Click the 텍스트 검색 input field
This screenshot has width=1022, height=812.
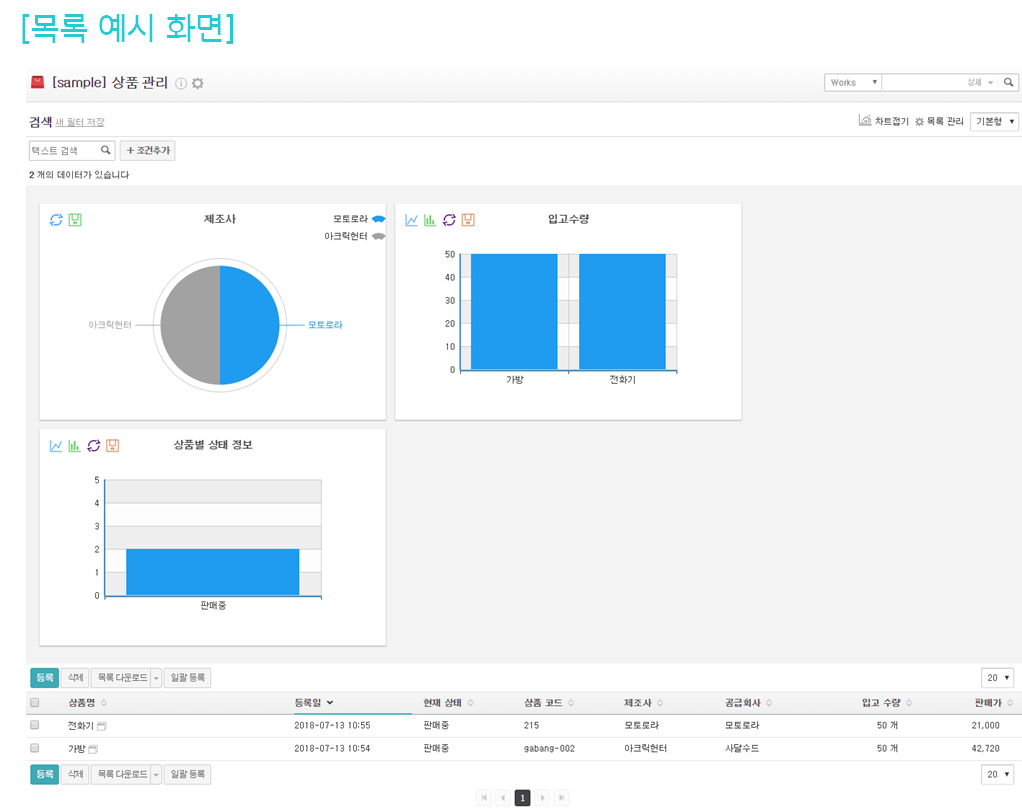[x=64, y=151]
